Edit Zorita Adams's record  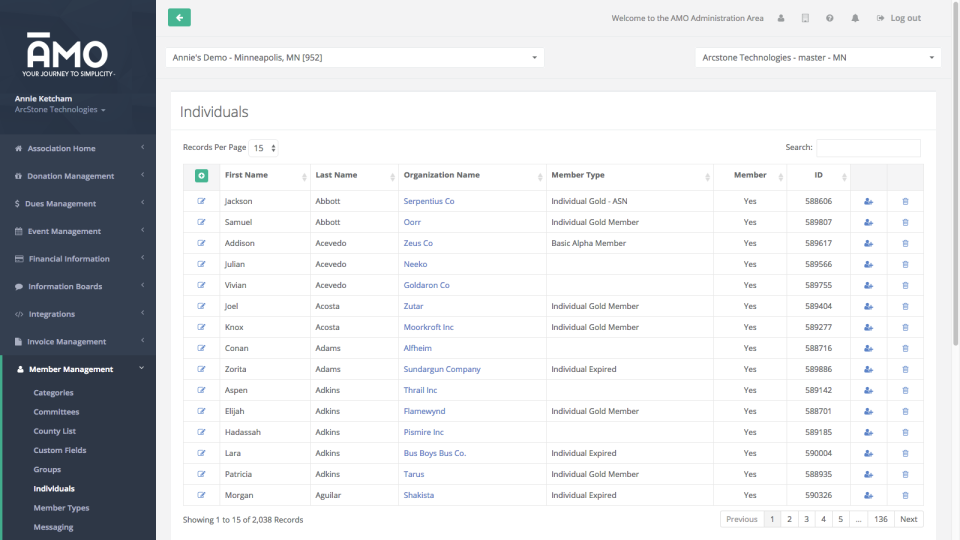[x=201, y=369]
